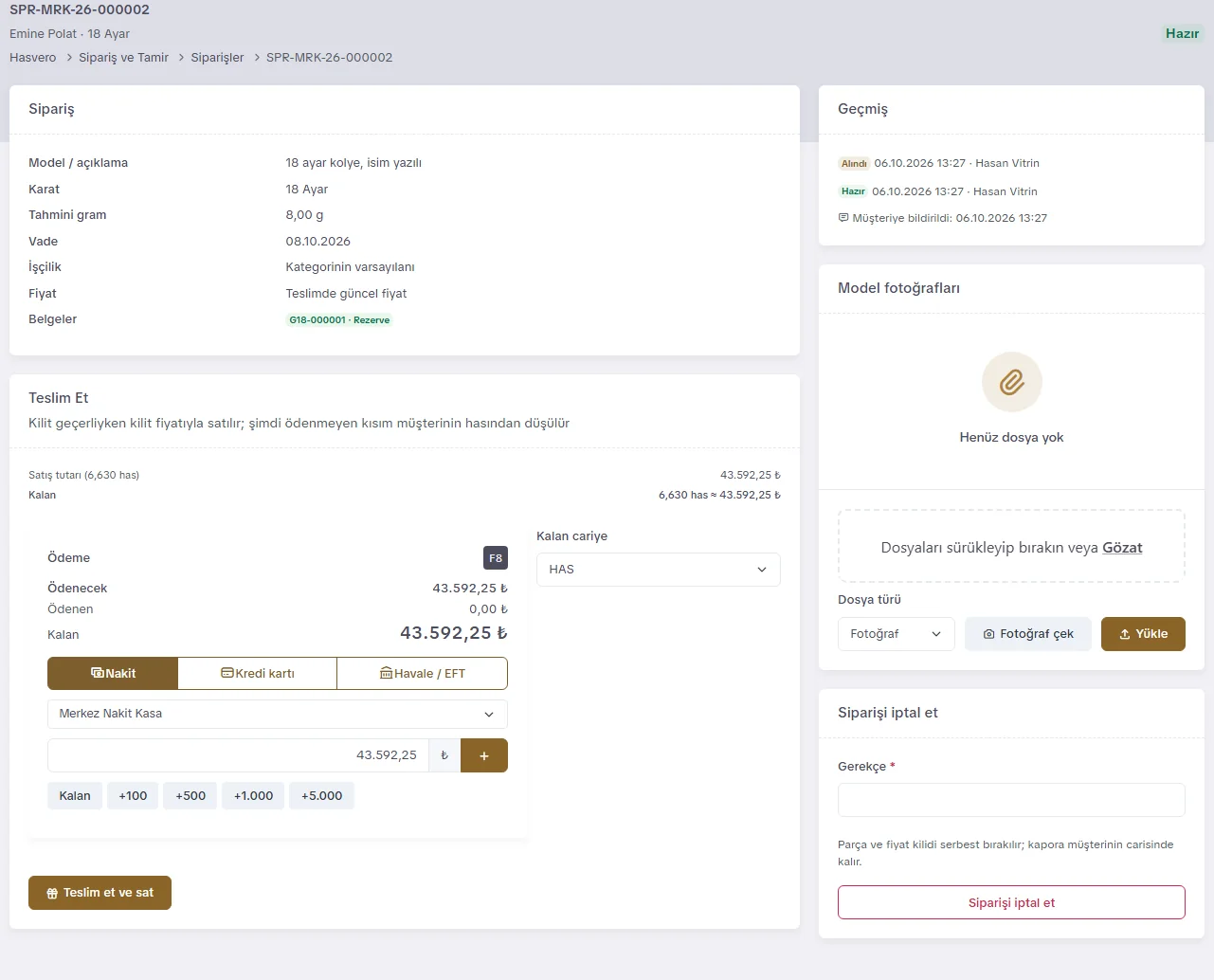Screen dimensions: 1214x980
Task: Click the Hazır status badge in header
Action: 1182,33
